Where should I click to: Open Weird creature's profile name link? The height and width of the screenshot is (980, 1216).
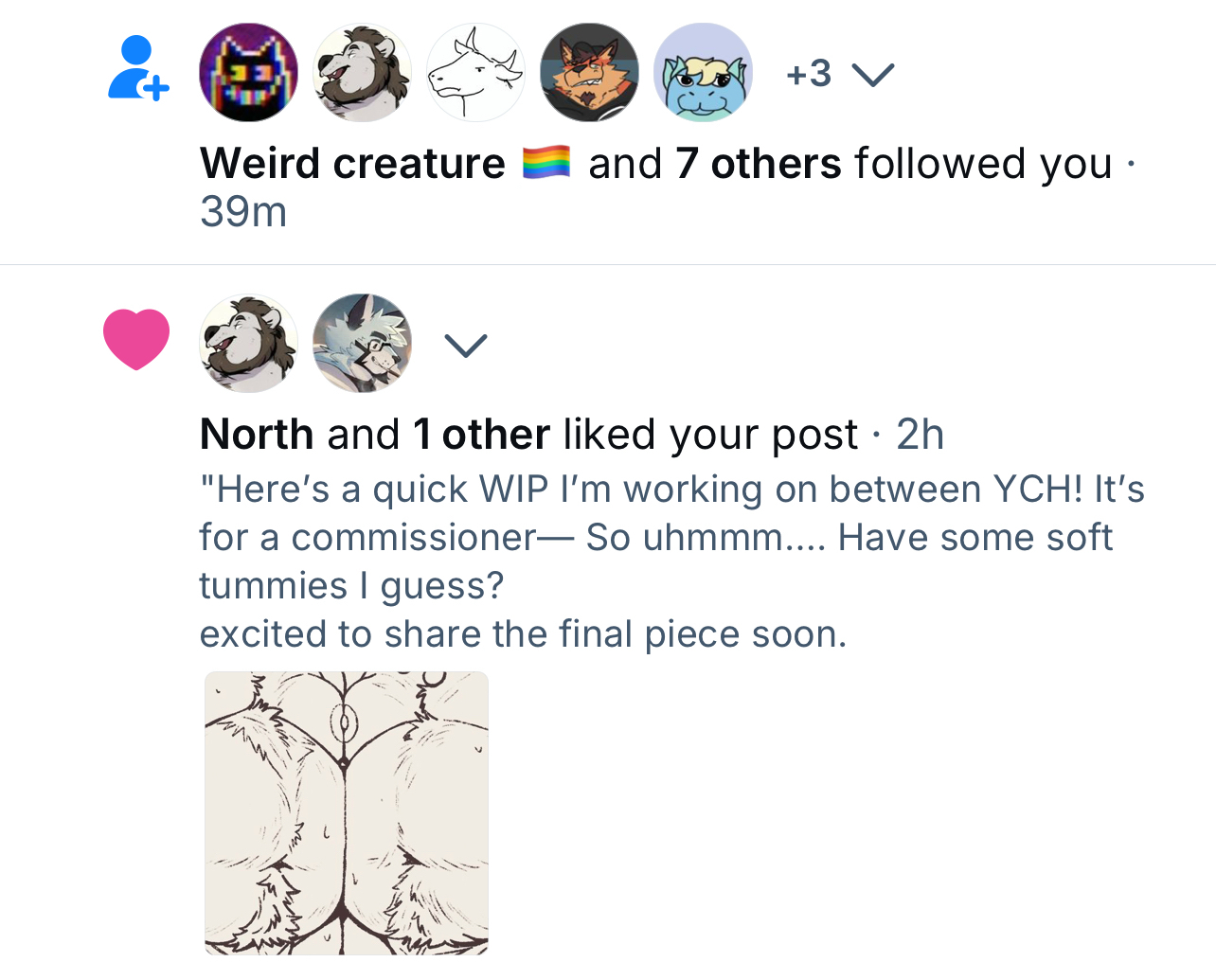[352, 163]
